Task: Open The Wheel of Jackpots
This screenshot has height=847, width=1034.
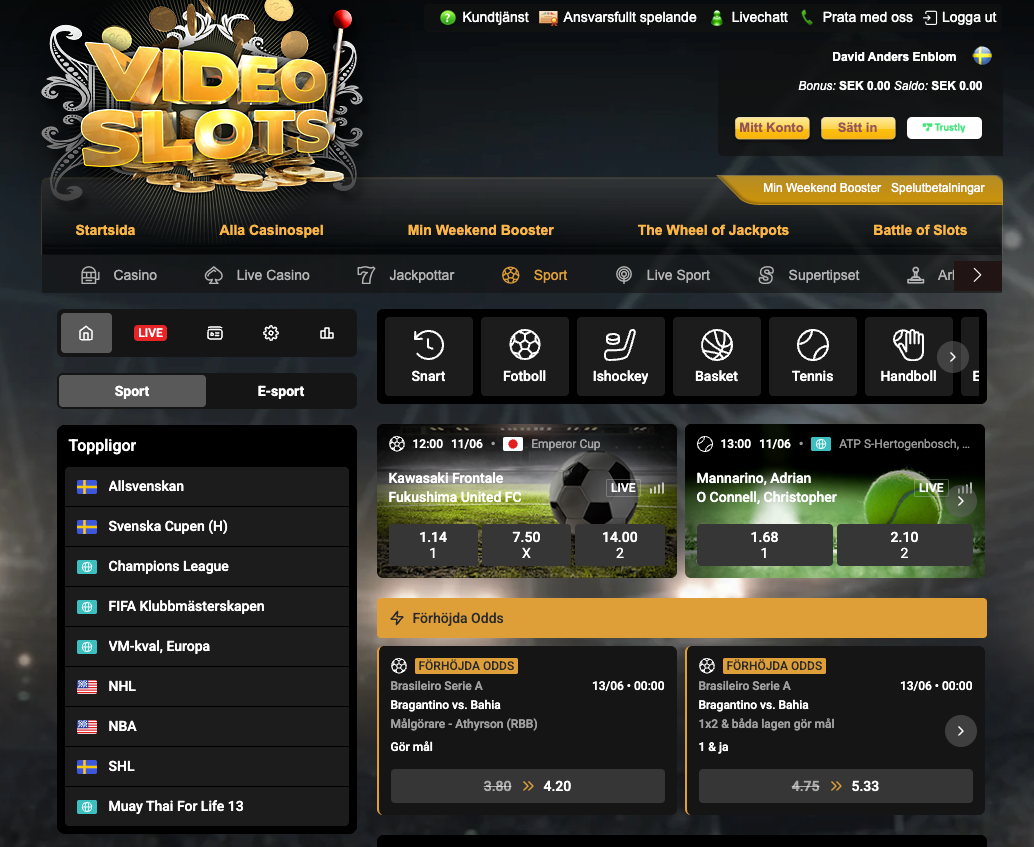Action: click(714, 230)
